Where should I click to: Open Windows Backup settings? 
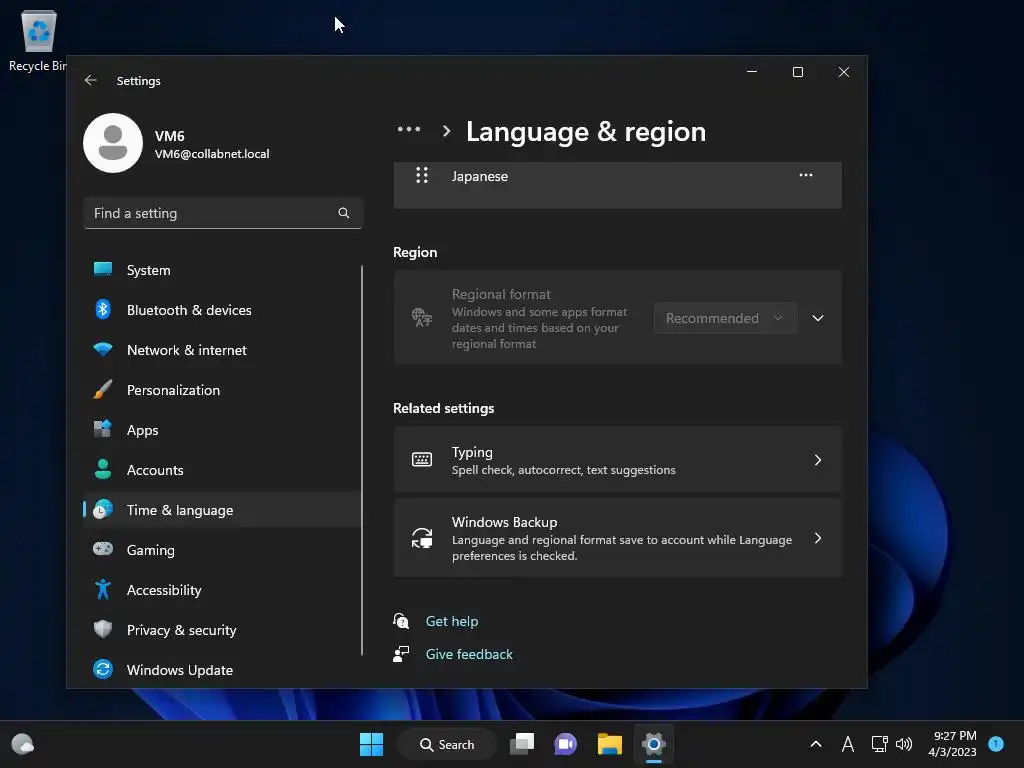click(617, 538)
